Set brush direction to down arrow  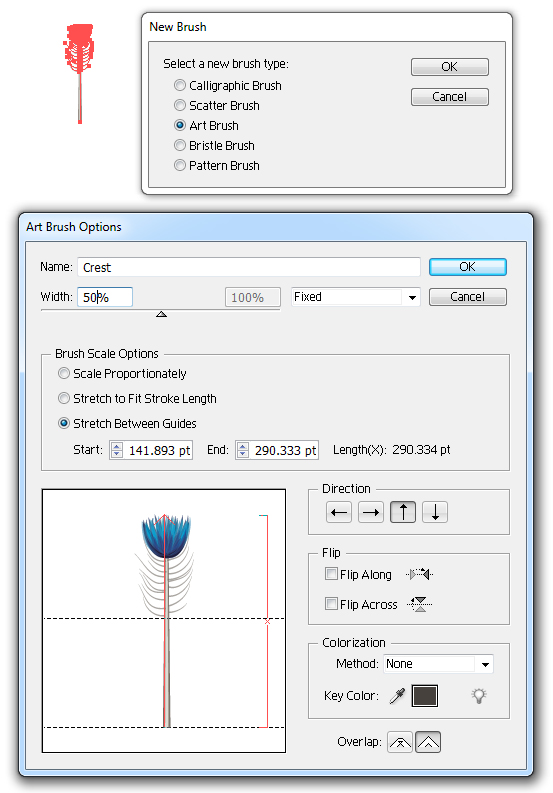point(435,512)
